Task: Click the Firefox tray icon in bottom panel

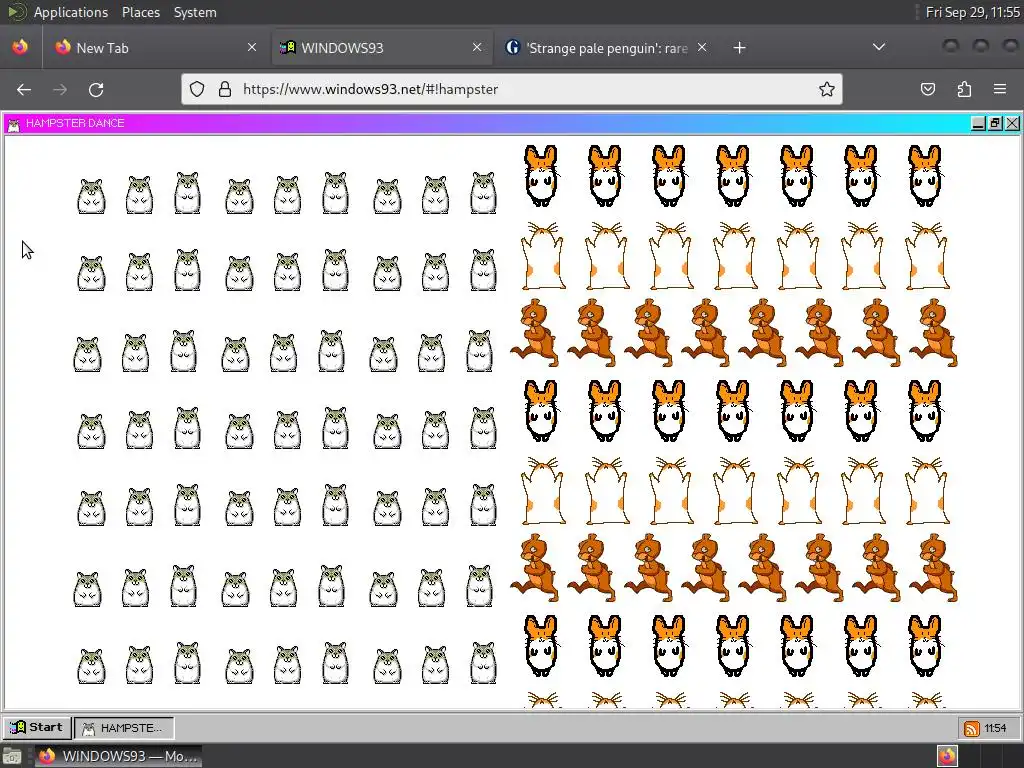Action: click(x=947, y=756)
